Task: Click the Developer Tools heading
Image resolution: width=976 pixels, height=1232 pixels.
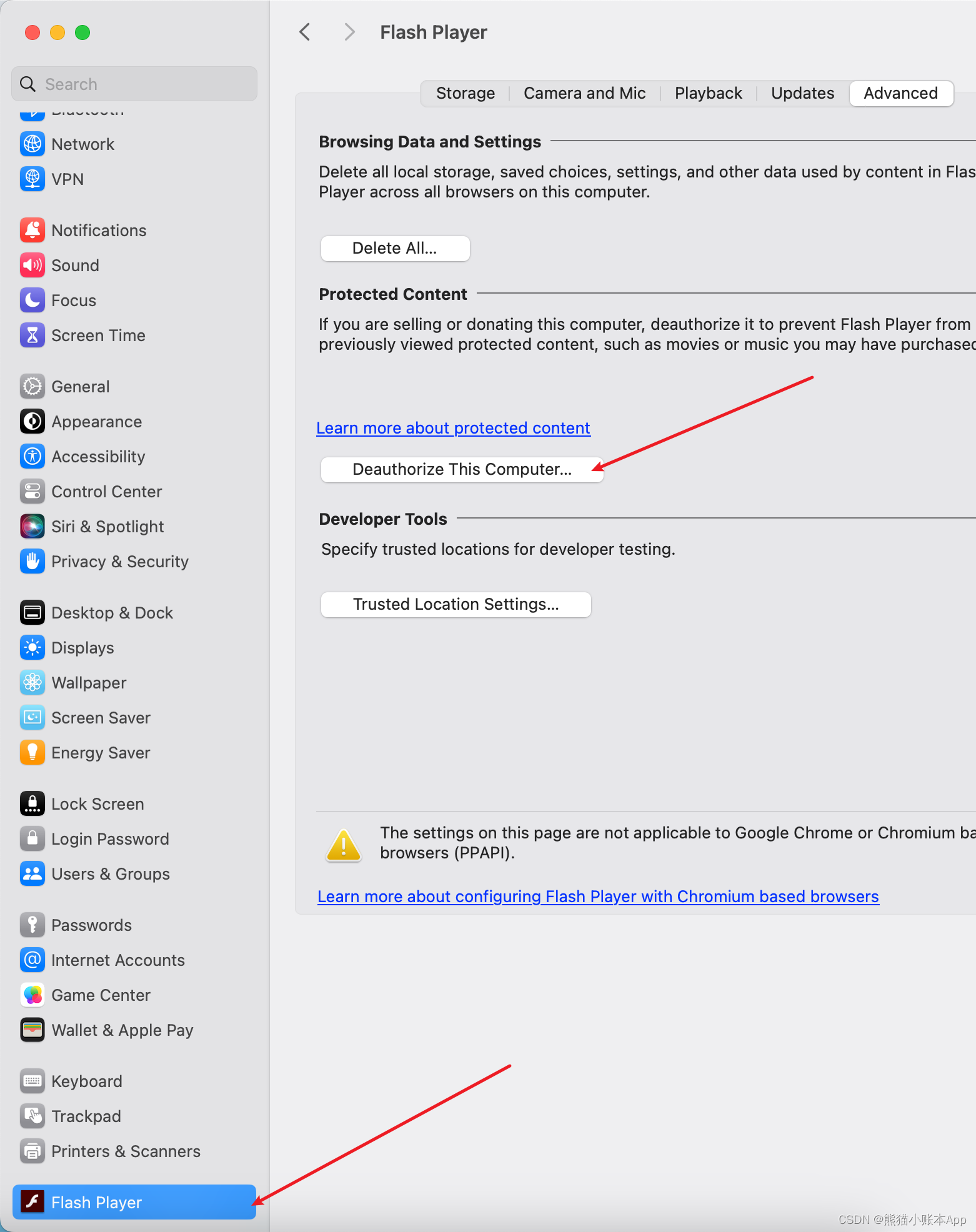Action: tap(383, 519)
